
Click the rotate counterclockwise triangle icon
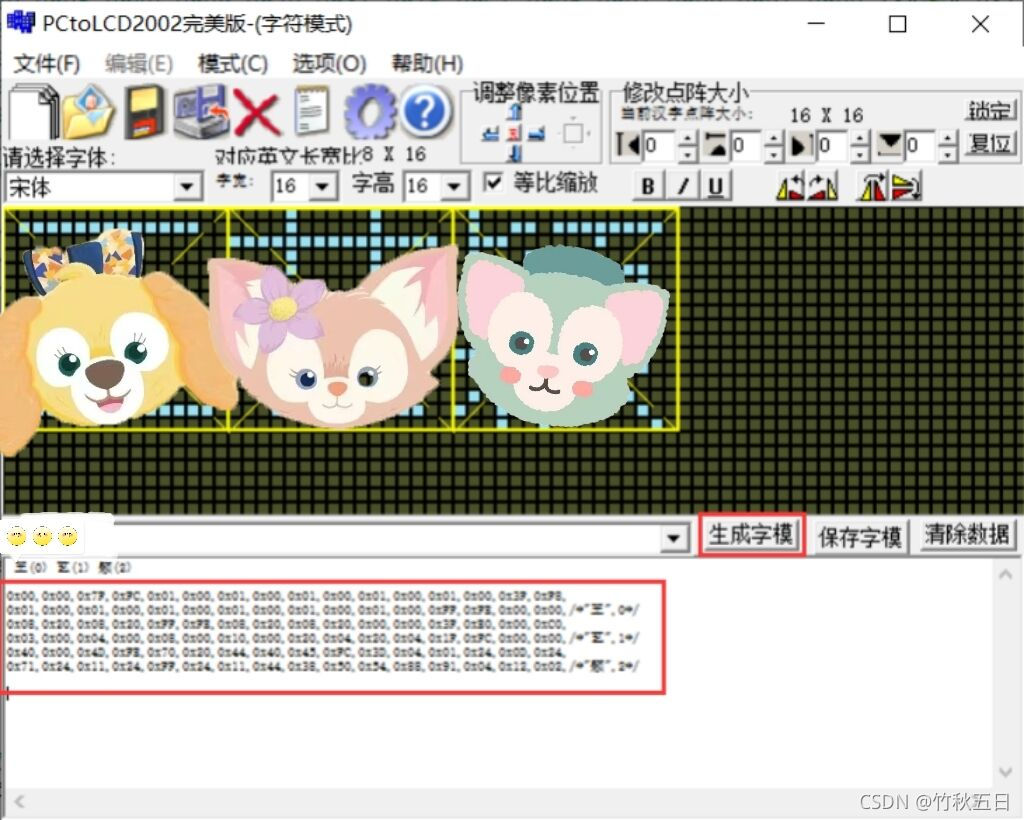[x=790, y=187]
